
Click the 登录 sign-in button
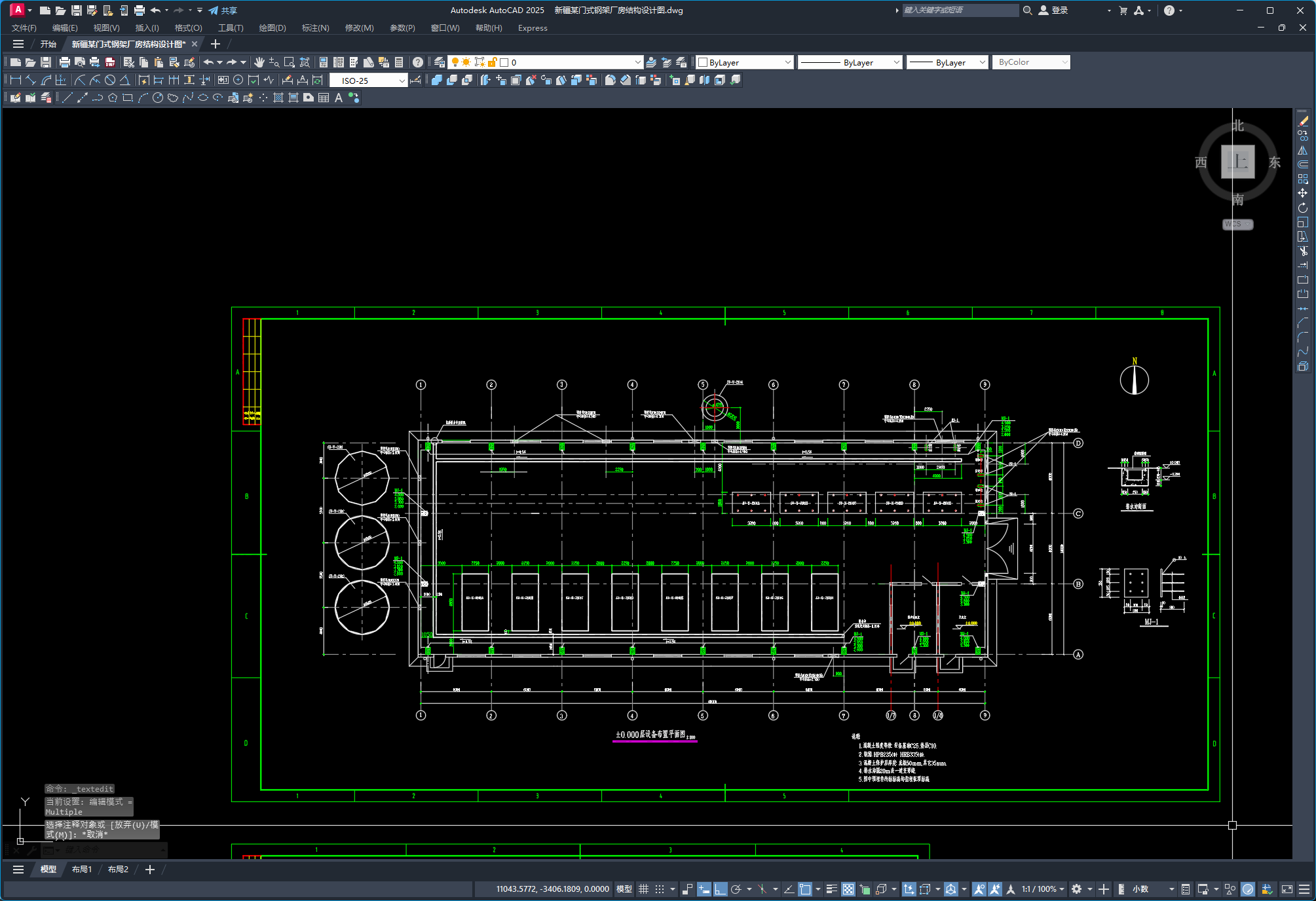1053,10
